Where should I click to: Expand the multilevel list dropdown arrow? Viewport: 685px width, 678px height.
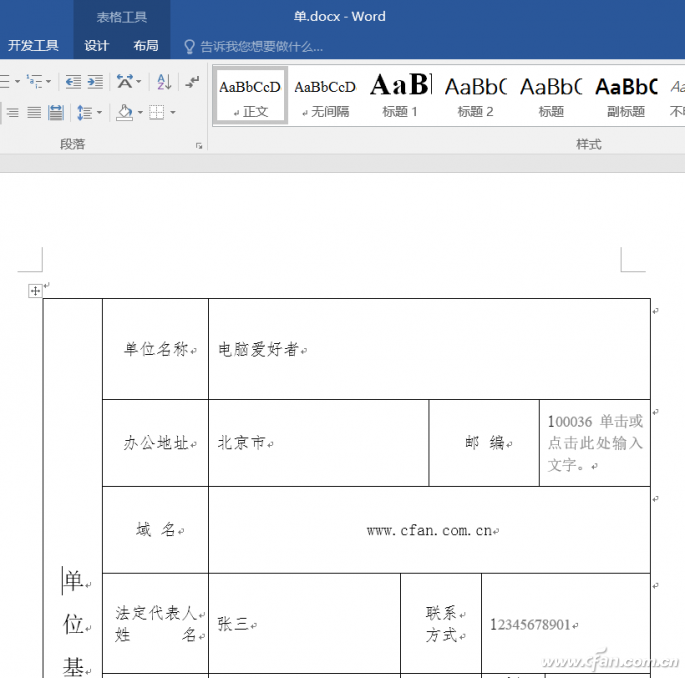[48, 82]
